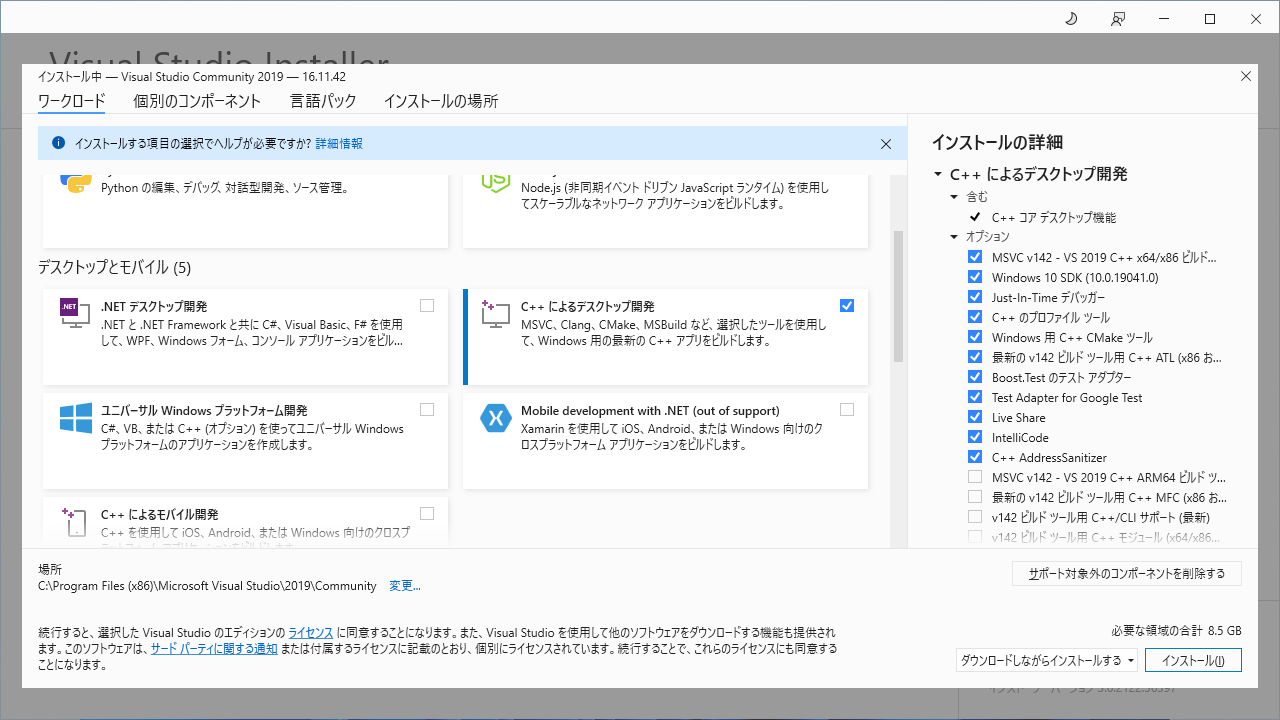Click the Universal Windows Platform tiles icon

[74, 419]
